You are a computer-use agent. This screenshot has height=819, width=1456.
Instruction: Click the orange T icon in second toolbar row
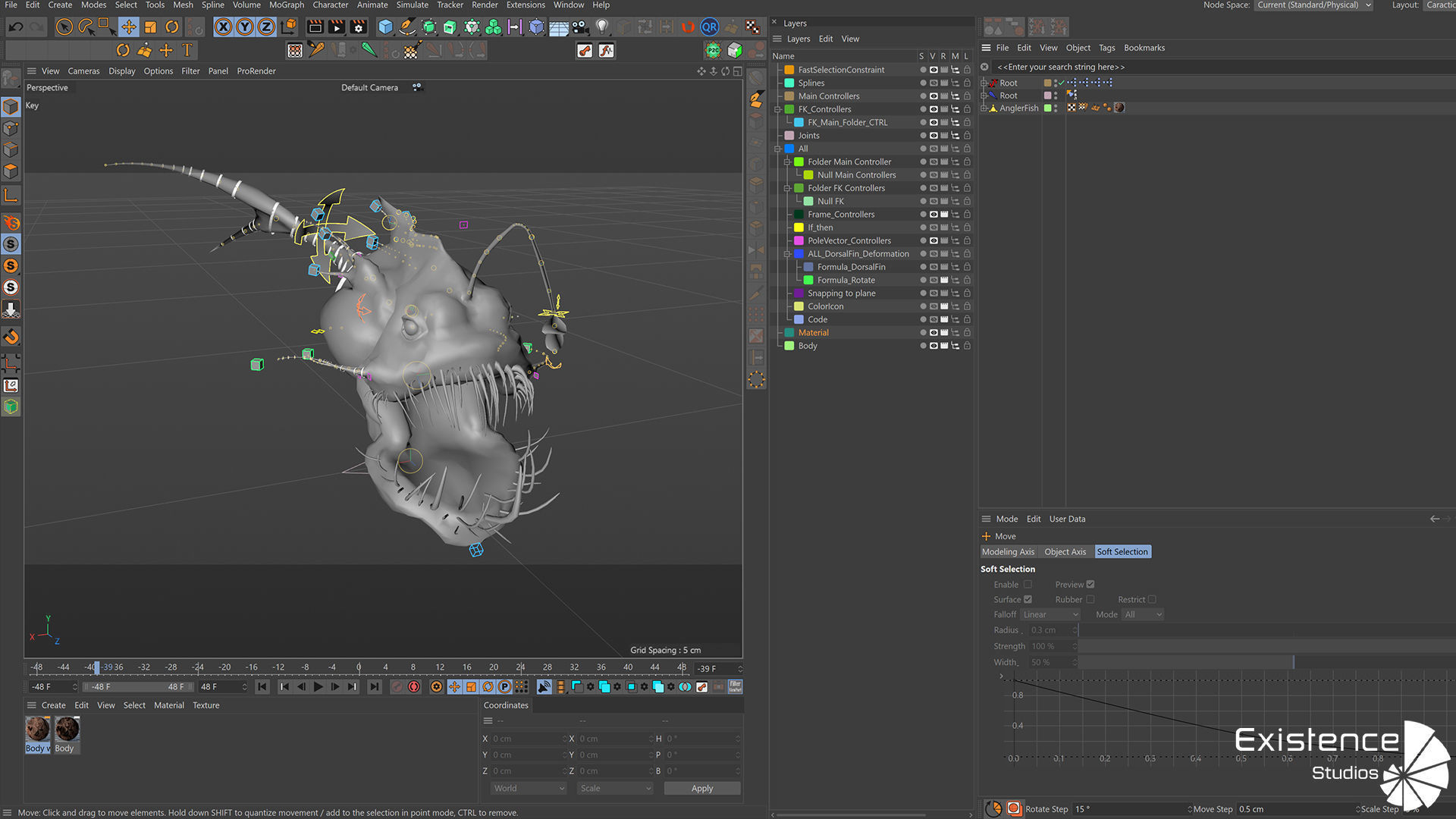(187, 51)
